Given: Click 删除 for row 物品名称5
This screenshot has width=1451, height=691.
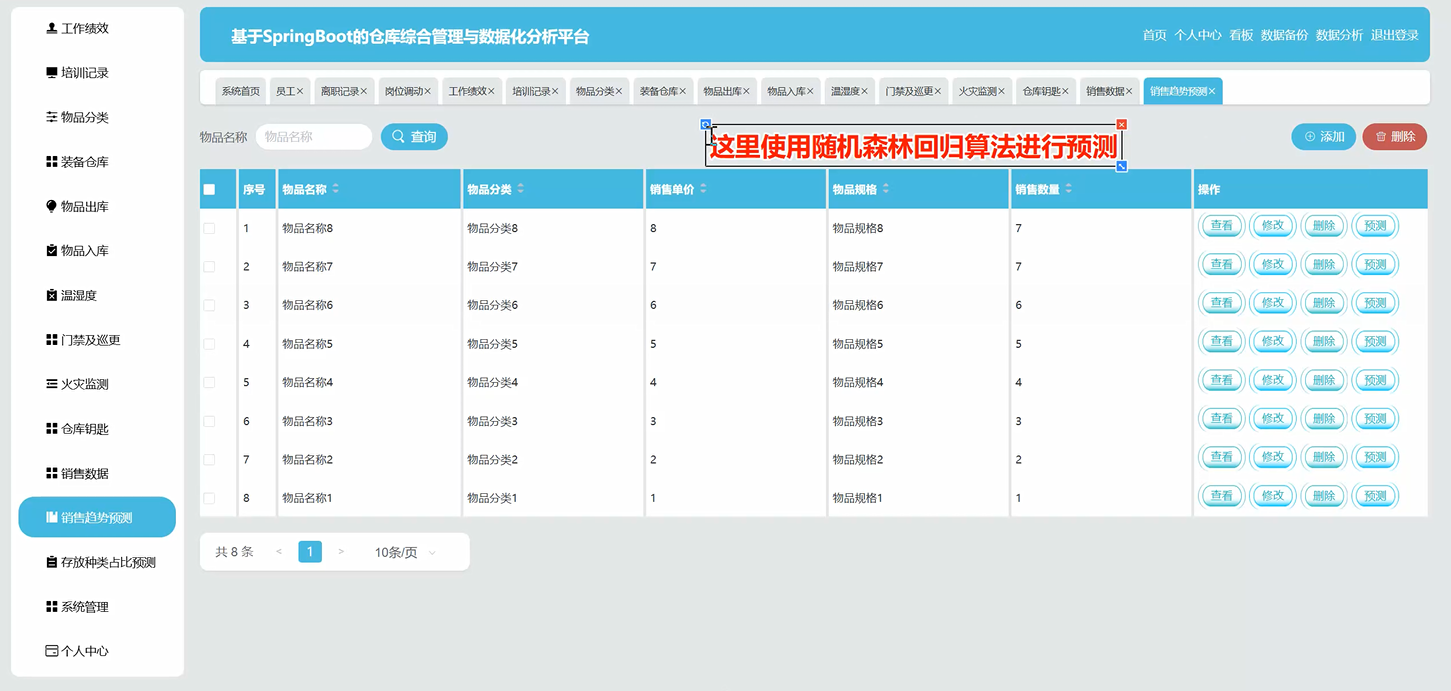Looking at the screenshot, I should pos(1324,342).
